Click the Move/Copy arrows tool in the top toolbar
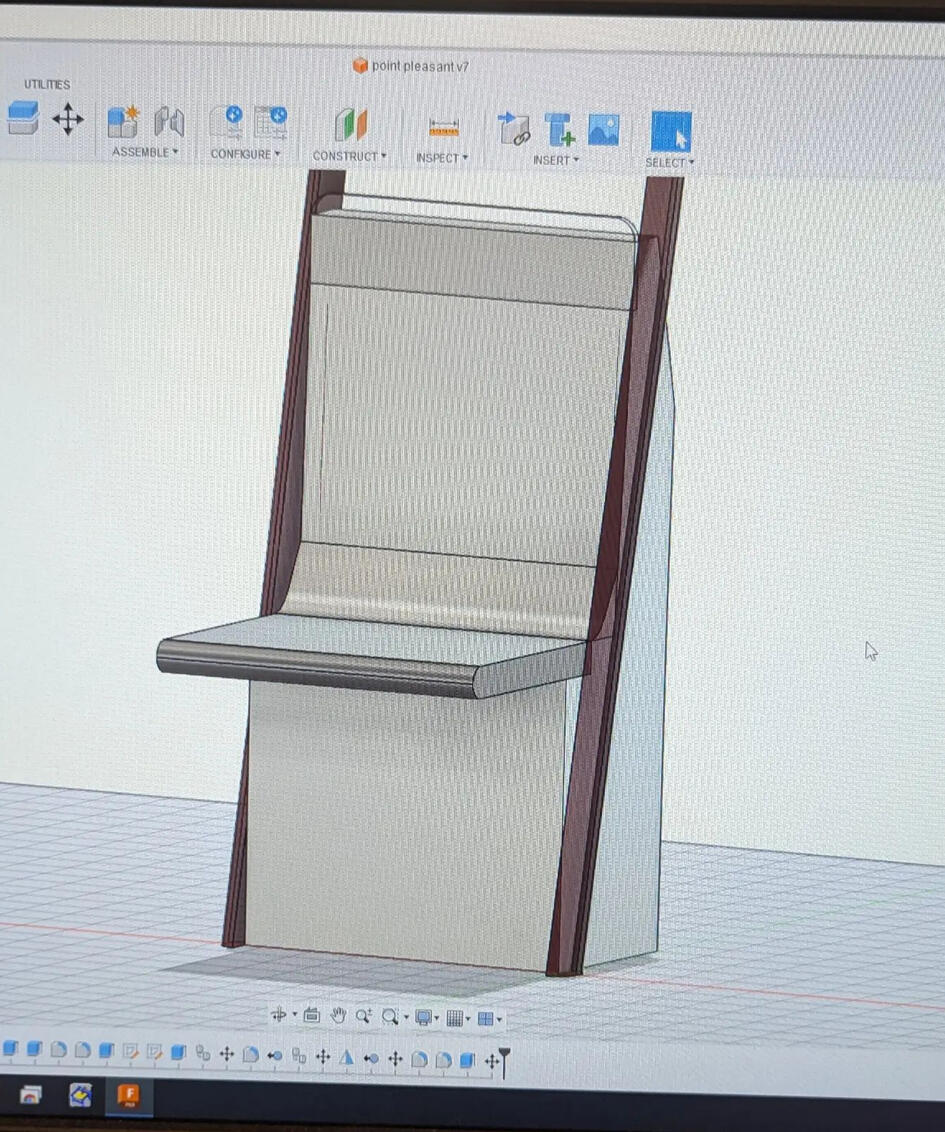The height and width of the screenshot is (1132, 945). pyautogui.click(x=67, y=119)
